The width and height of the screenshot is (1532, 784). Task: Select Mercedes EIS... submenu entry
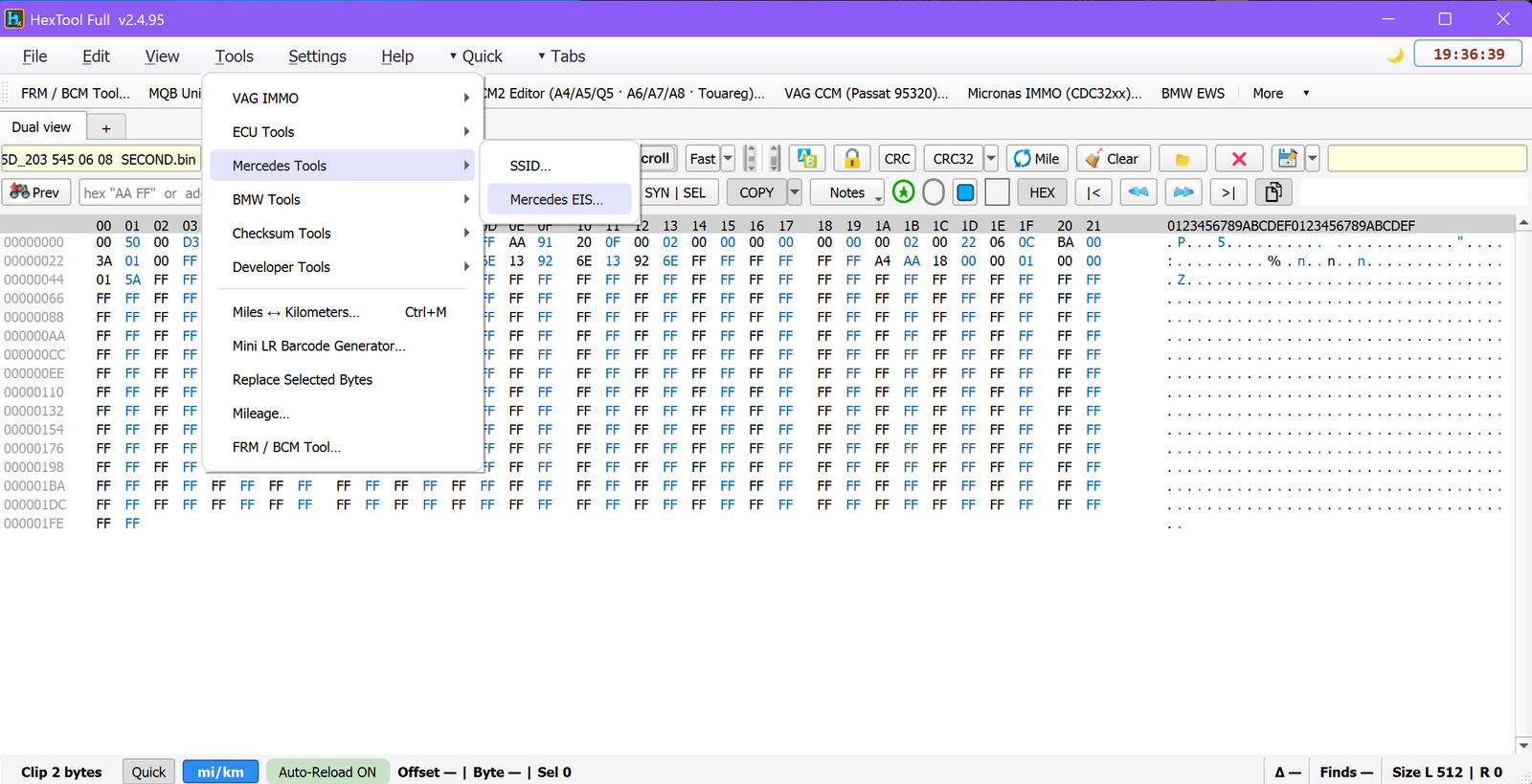pyautogui.click(x=558, y=199)
